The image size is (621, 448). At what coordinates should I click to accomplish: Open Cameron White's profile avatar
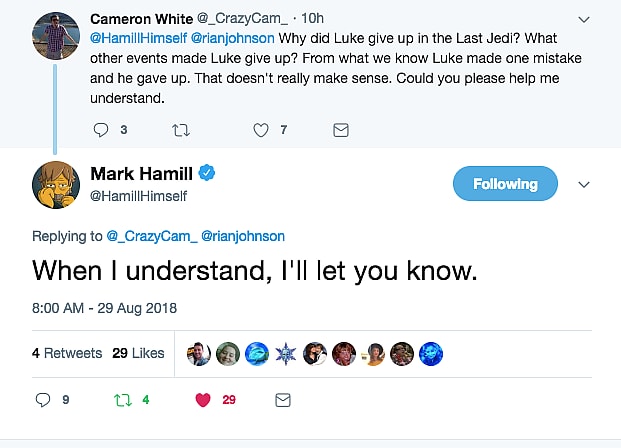(x=55, y=36)
